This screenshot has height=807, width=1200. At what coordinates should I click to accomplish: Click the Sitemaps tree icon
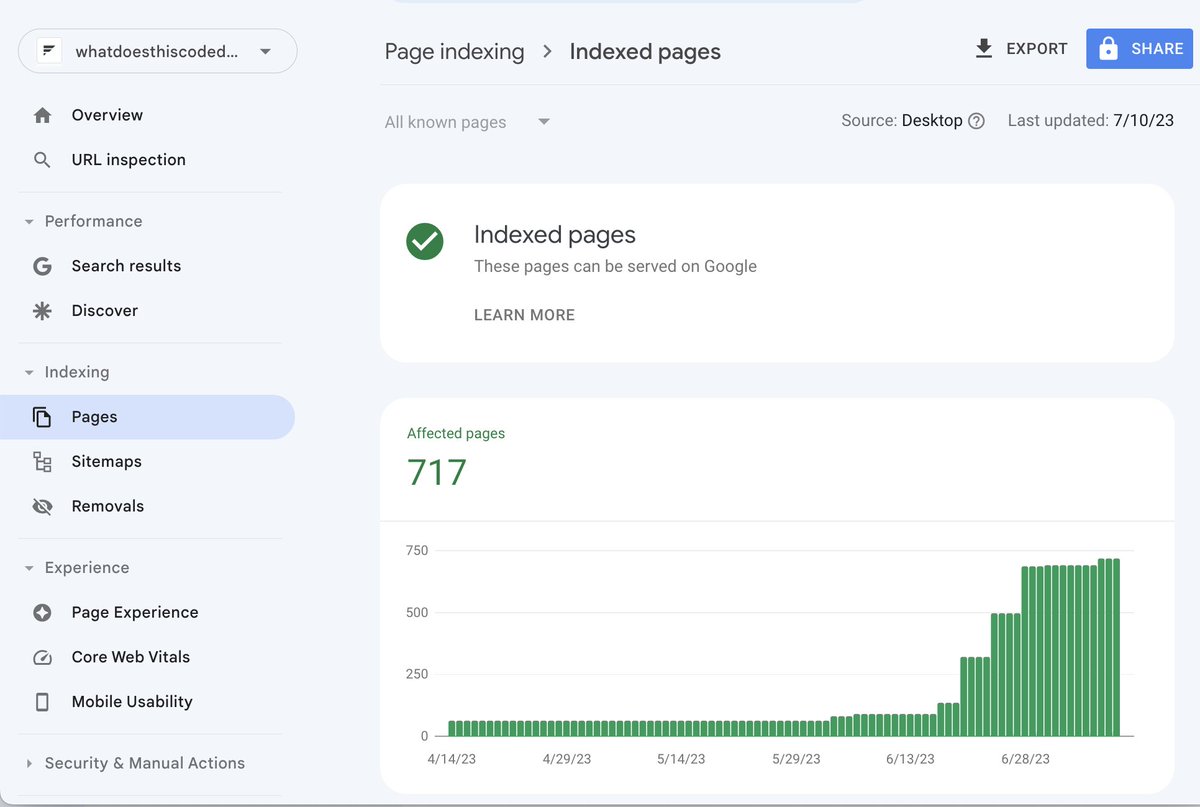(42, 462)
